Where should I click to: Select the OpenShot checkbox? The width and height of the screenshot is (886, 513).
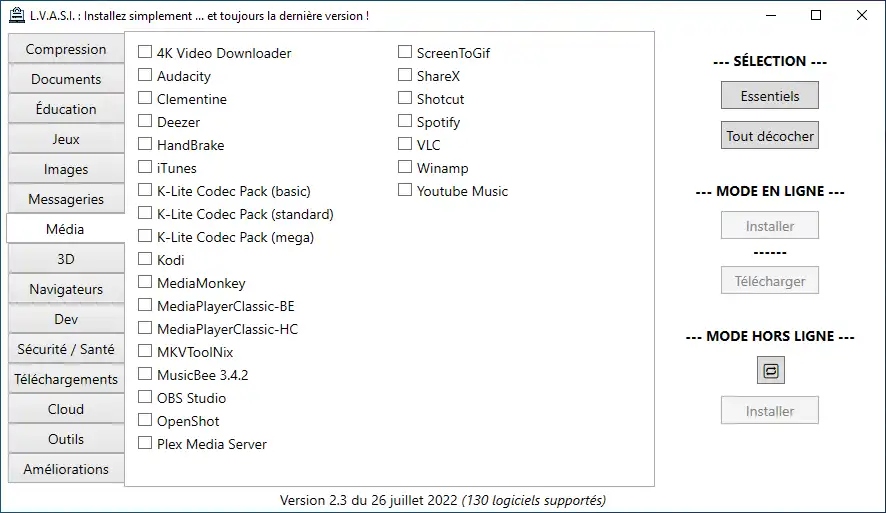[145, 420]
